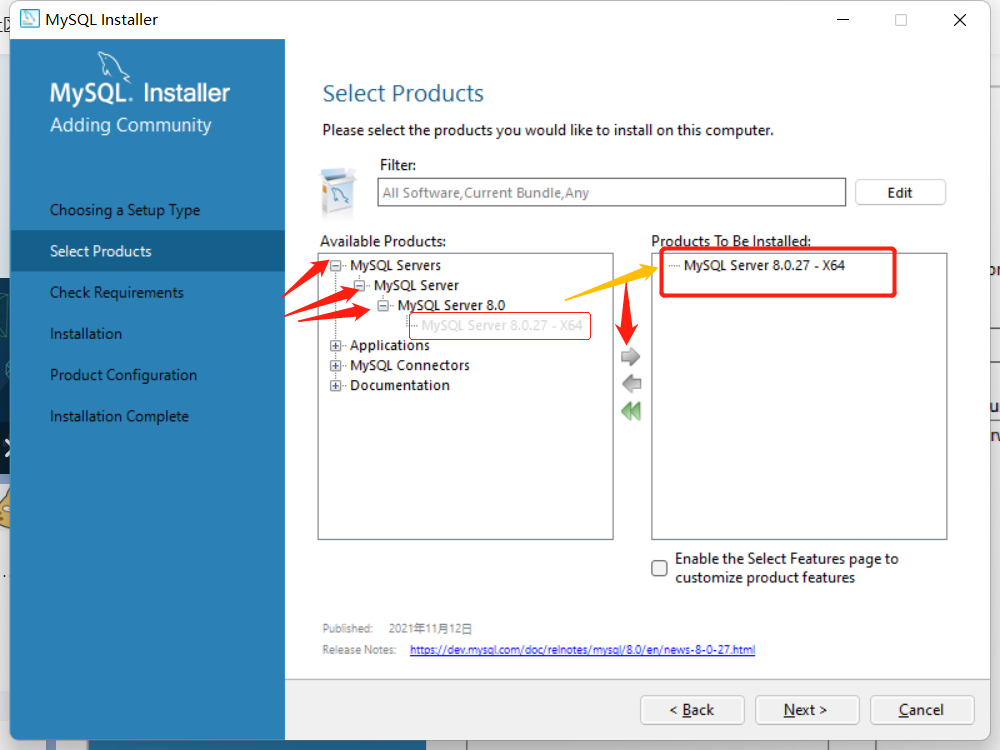Select the Applications tree label
This screenshot has width=1000, height=750.
point(390,346)
